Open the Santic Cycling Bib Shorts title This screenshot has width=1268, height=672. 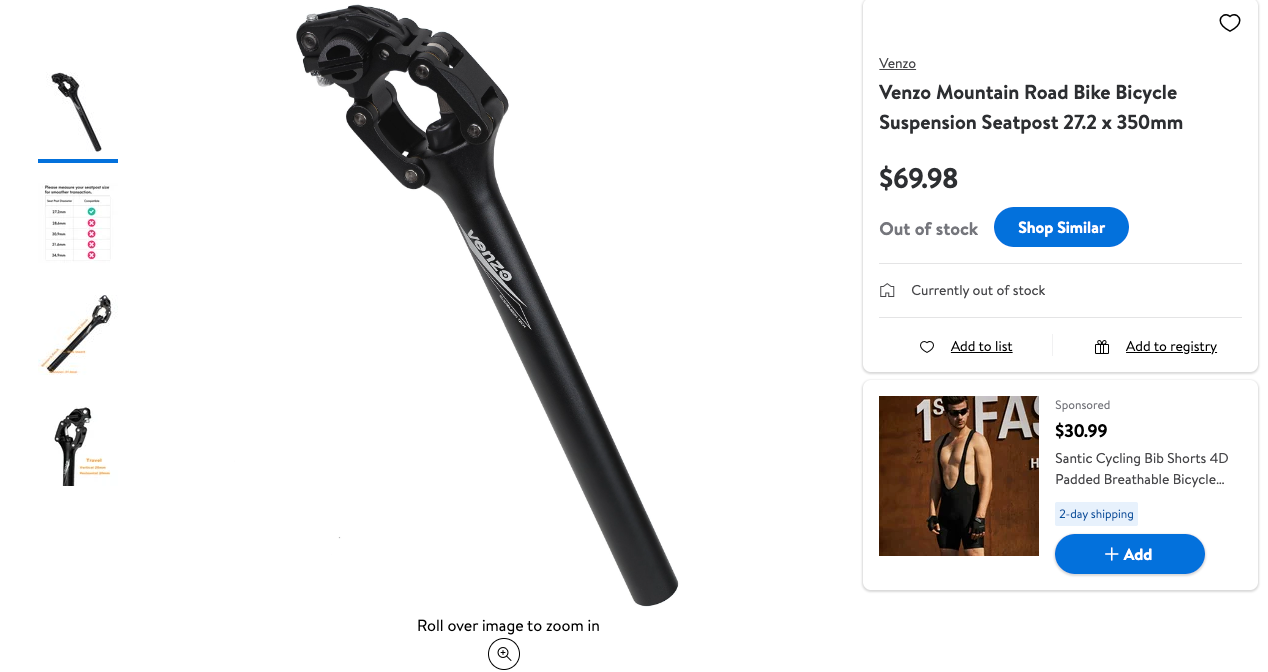point(1141,469)
